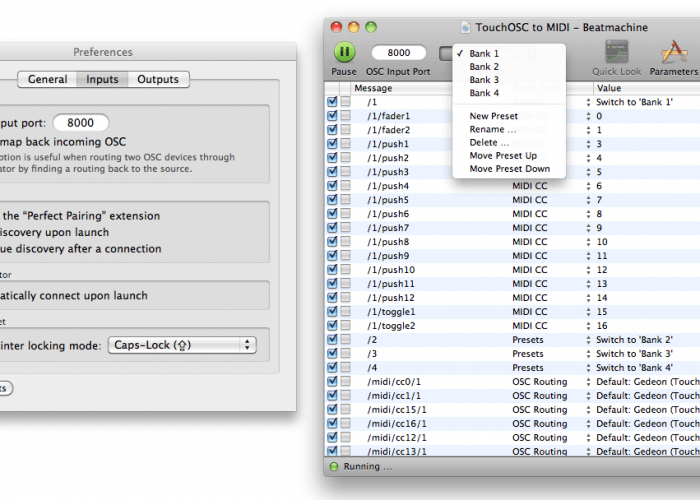Switch to the General preferences tab

(47, 79)
